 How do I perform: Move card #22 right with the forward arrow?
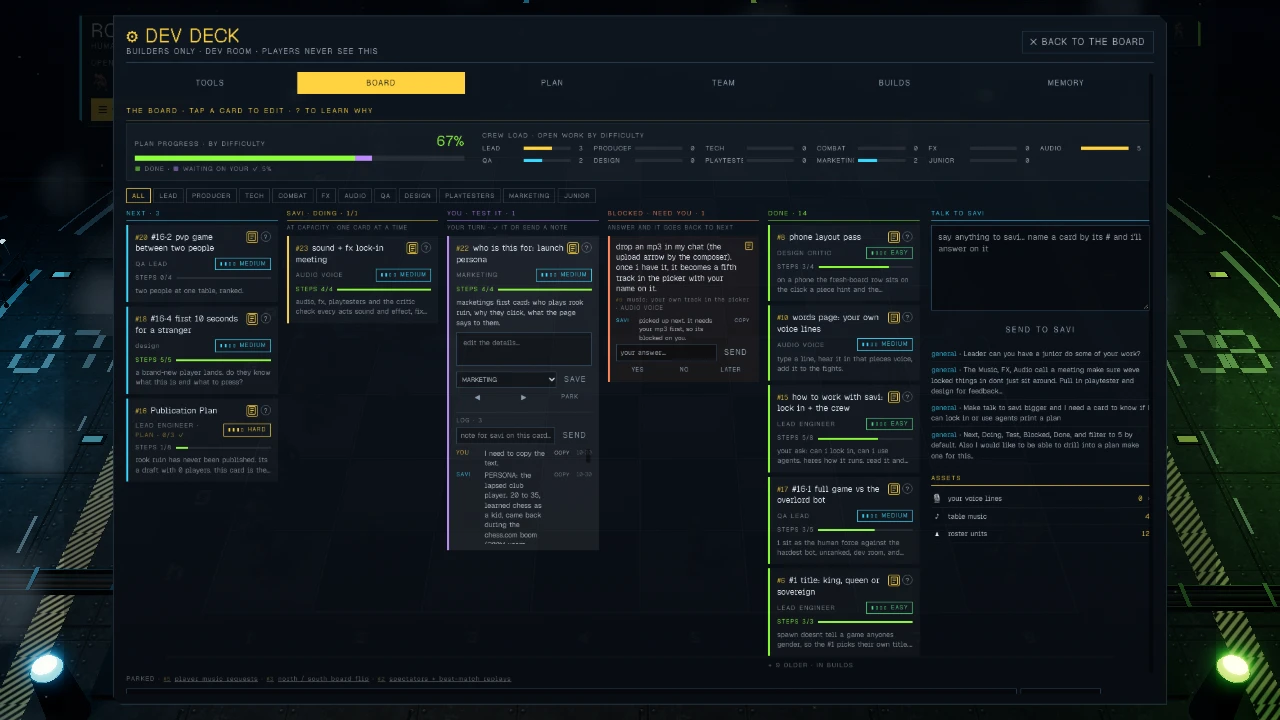tap(523, 397)
